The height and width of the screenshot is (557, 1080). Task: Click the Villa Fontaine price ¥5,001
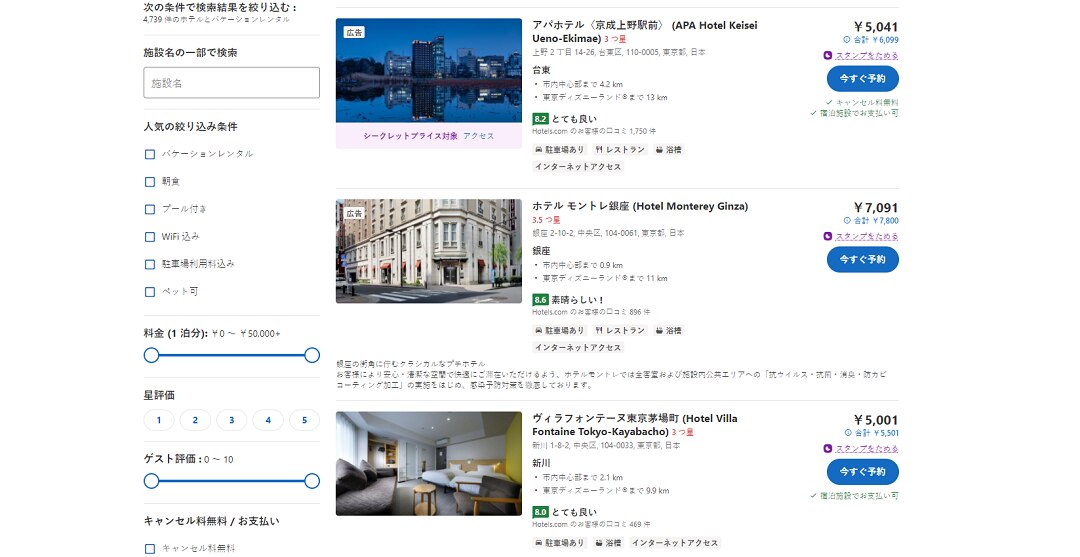pos(876,420)
